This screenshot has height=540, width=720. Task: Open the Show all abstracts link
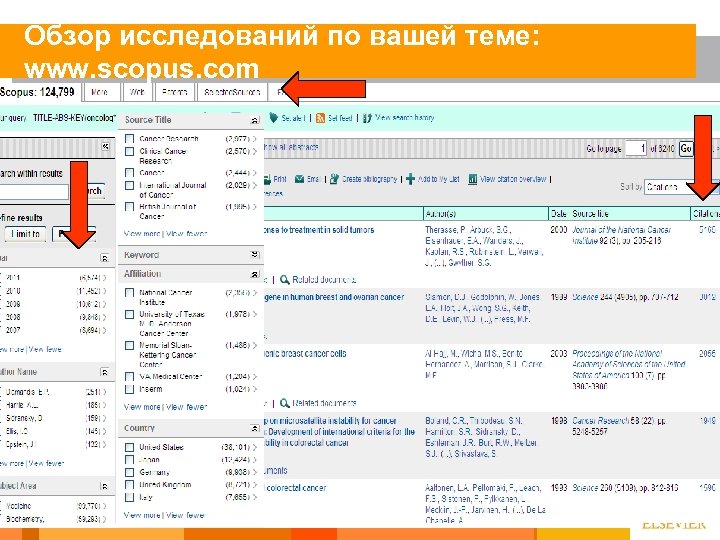click(291, 147)
